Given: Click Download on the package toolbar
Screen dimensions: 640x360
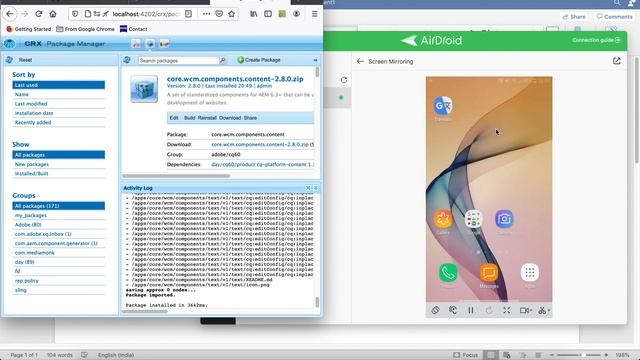Looking at the screenshot, I should [x=230, y=118].
